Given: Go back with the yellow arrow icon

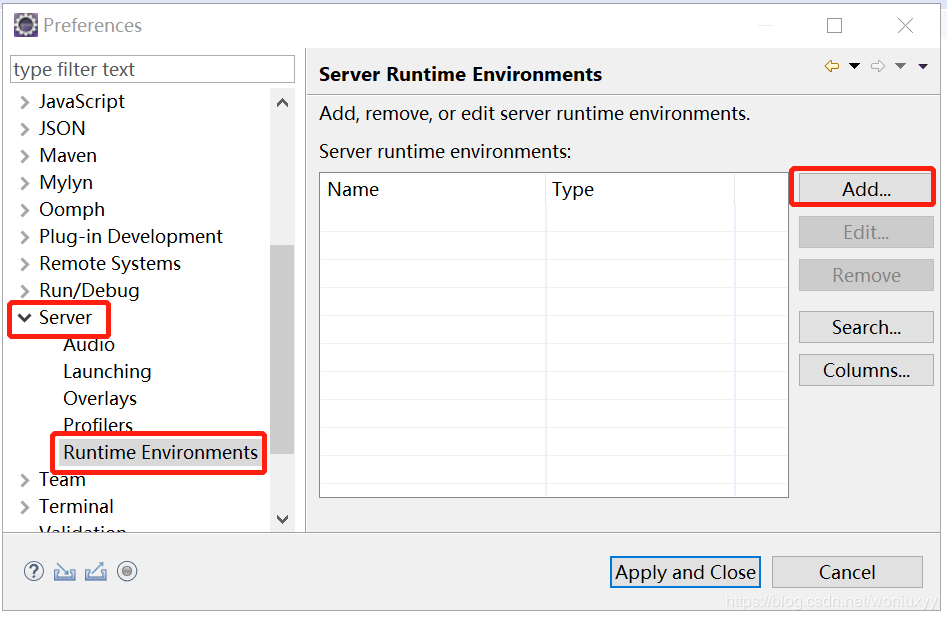Looking at the screenshot, I should pyautogui.click(x=832, y=66).
